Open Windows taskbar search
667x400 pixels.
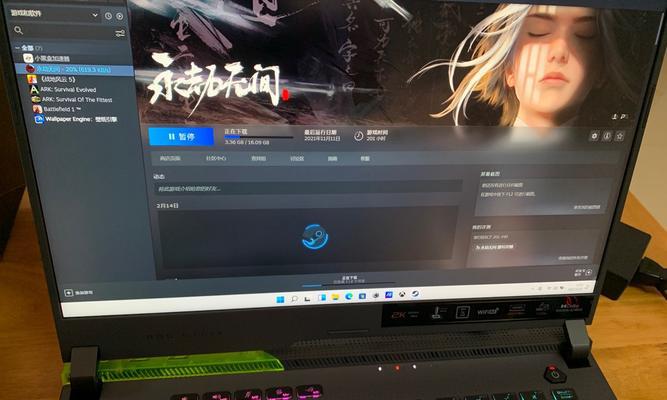coord(294,299)
